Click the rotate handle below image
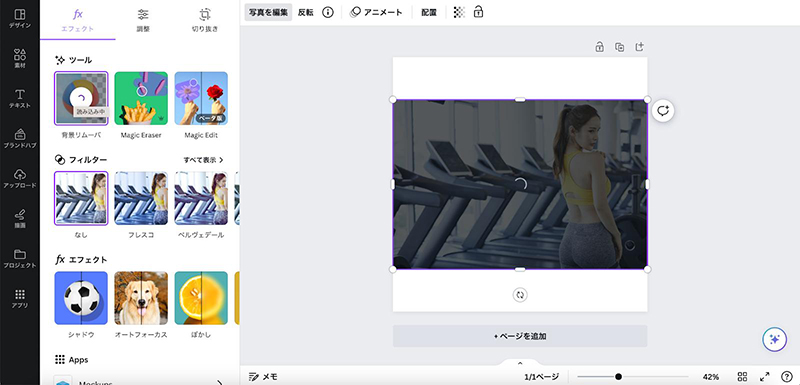This screenshot has width=800, height=385. click(x=520, y=295)
